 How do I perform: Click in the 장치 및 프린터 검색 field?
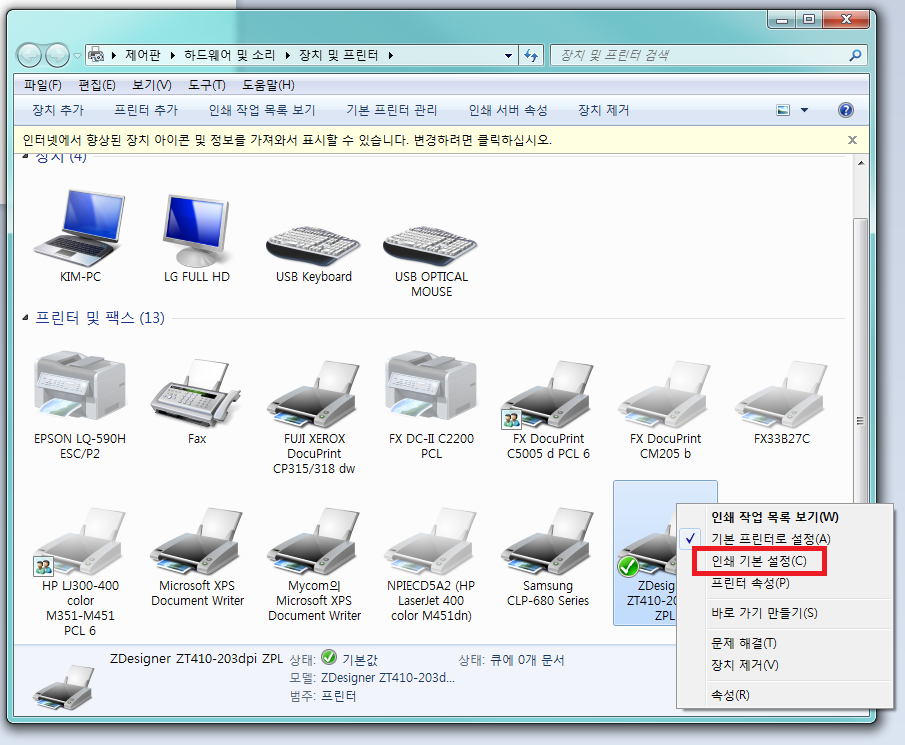[698, 55]
